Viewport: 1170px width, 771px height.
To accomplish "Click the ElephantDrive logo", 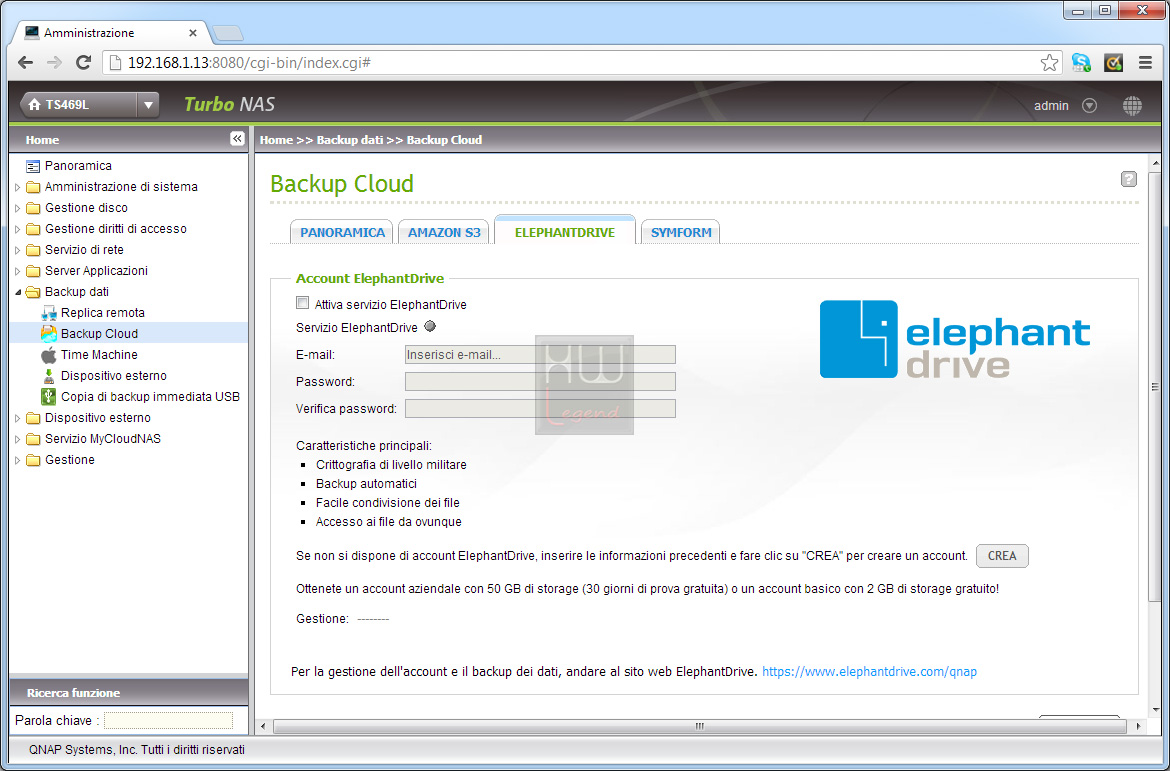I will tap(954, 339).
